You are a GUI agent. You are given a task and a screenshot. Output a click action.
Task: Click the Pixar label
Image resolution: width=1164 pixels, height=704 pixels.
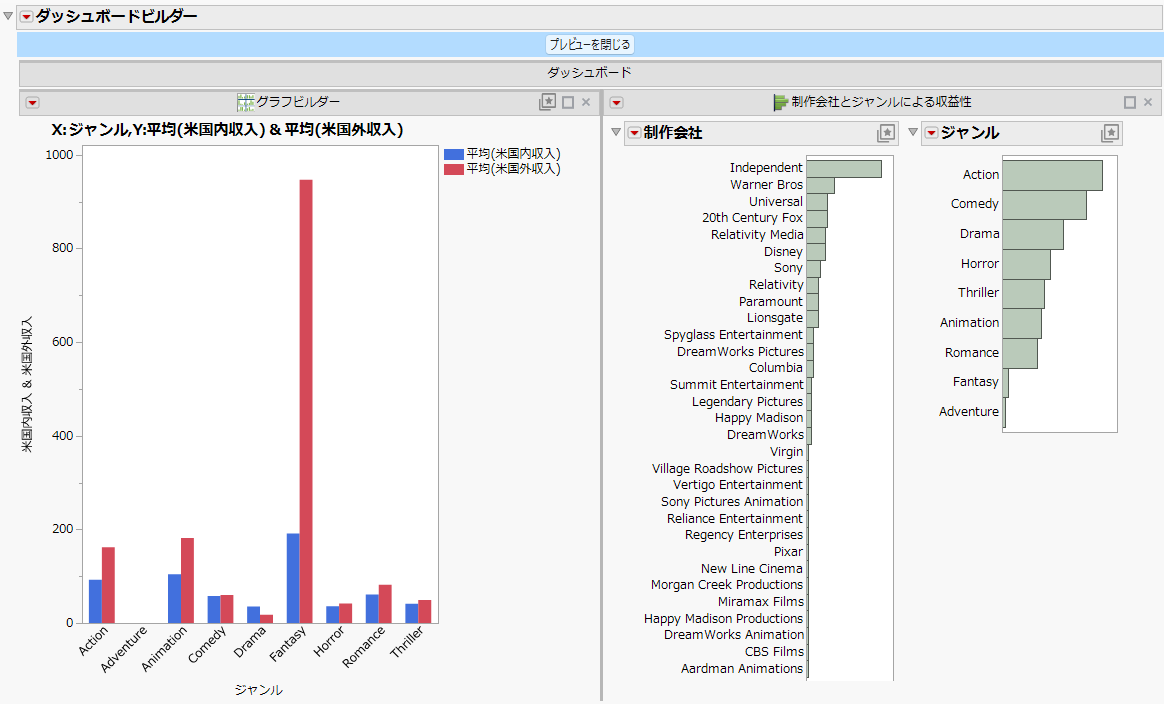[788, 552]
